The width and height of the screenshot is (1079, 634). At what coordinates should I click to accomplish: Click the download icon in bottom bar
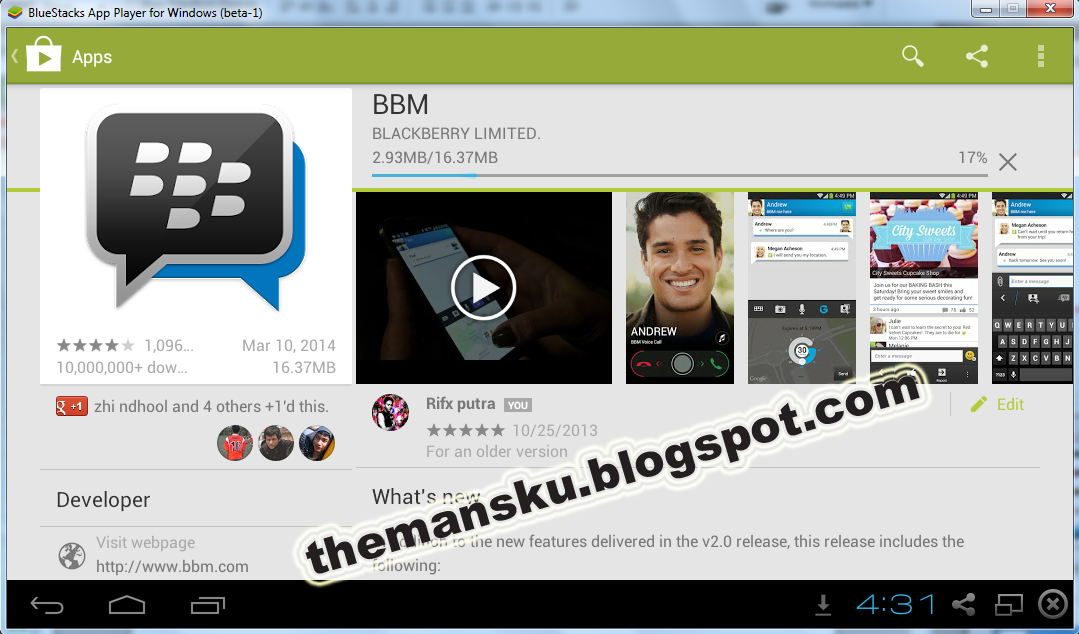point(823,605)
